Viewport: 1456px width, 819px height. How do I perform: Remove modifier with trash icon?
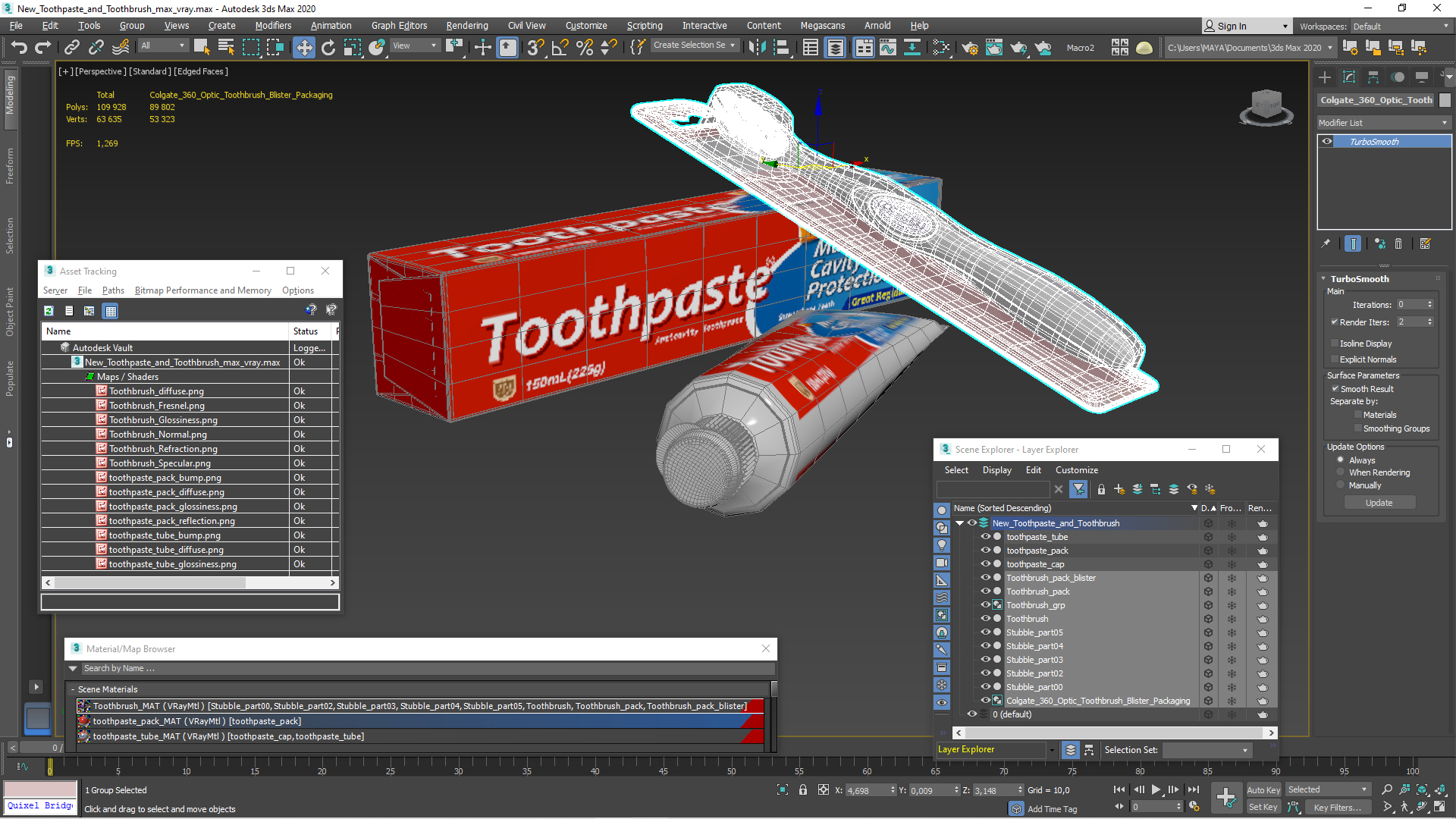pyautogui.click(x=1398, y=243)
